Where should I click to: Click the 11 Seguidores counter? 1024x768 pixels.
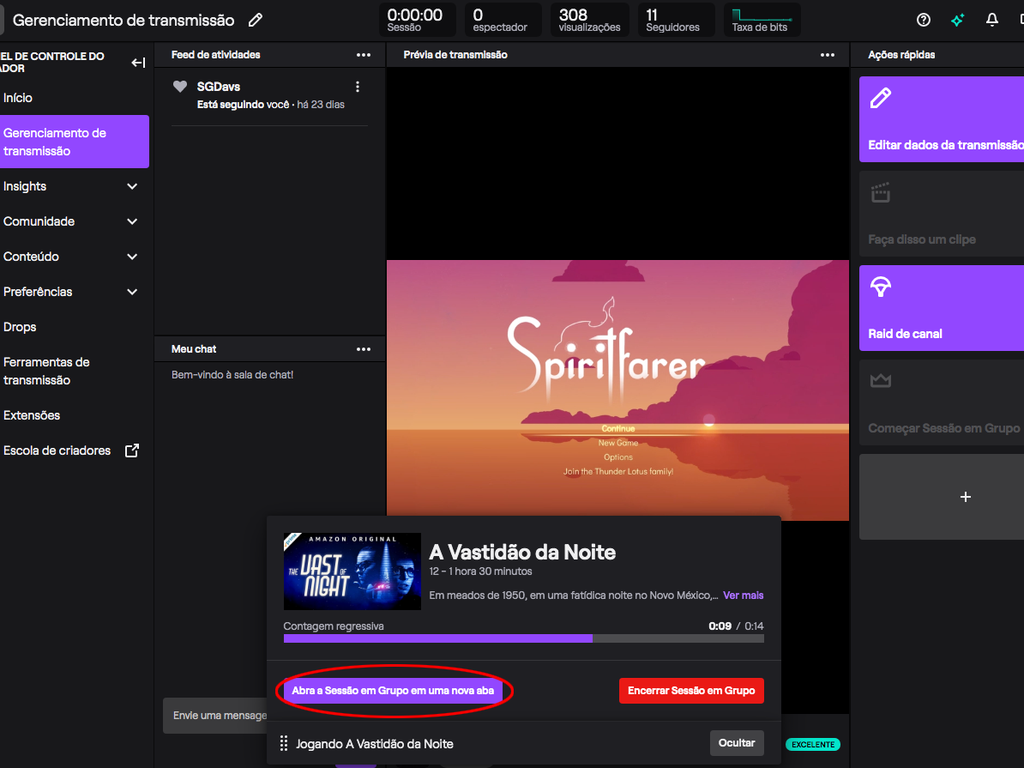click(x=675, y=20)
